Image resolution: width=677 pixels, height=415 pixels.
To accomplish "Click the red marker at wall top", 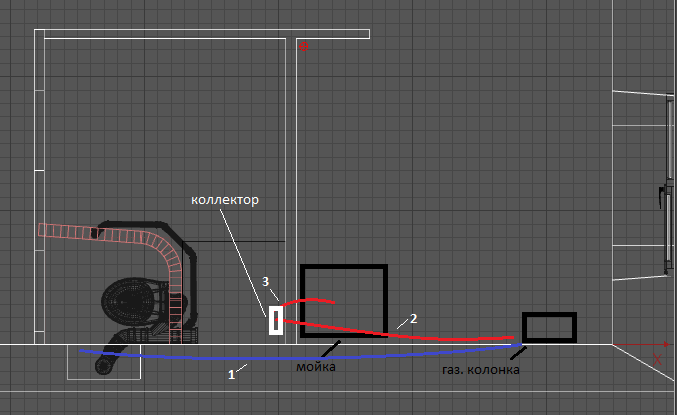I will (x=303, y=43).
